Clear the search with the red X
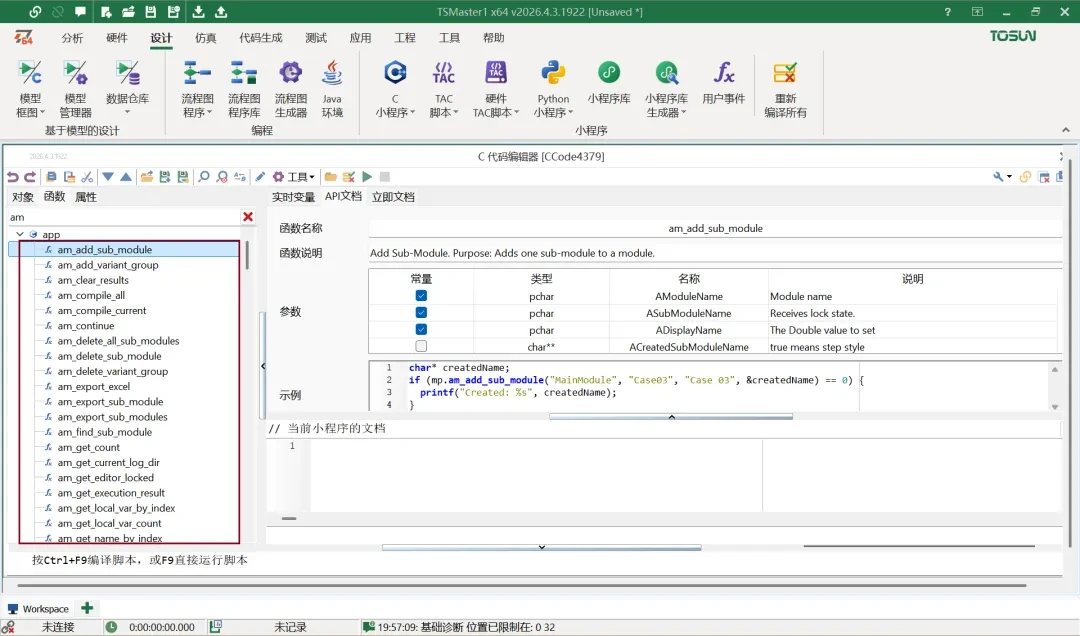The image size is (1080, 636). [x=248, y=217]
